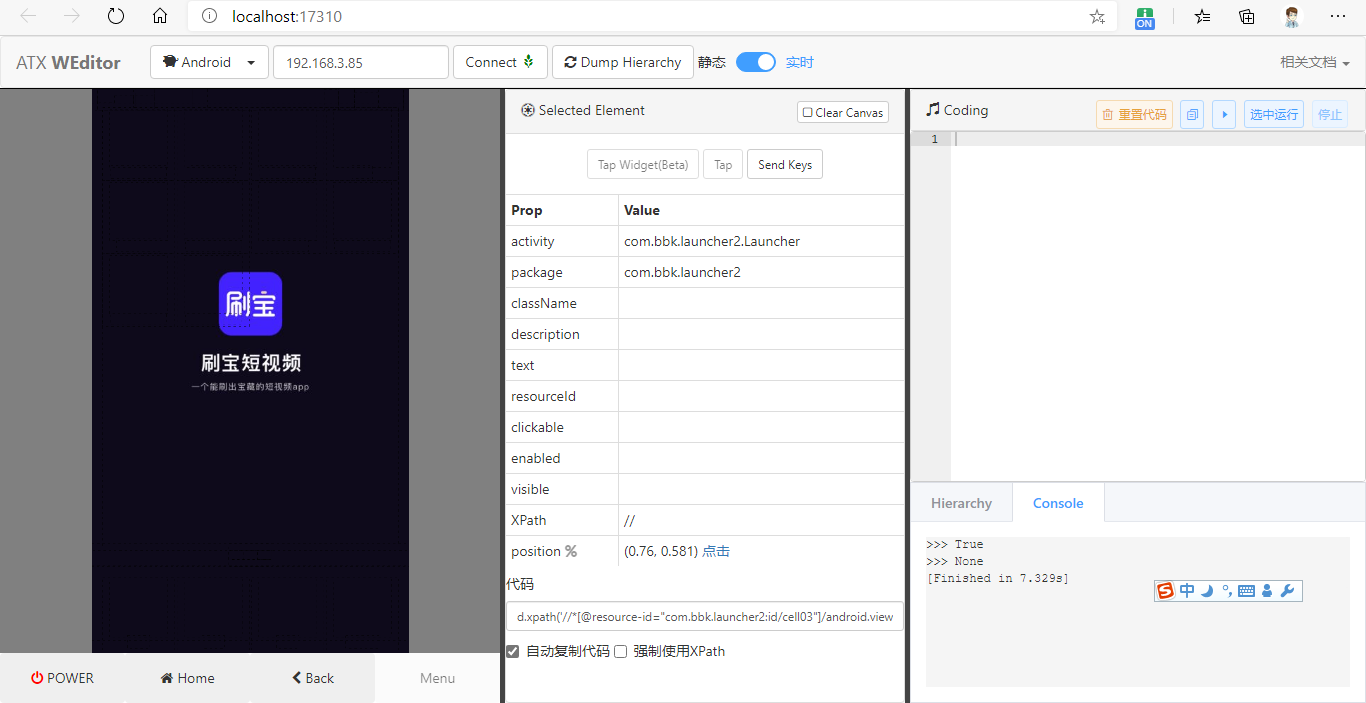
Task: Open the browser favorites list icon
Action: (1203, 16)
